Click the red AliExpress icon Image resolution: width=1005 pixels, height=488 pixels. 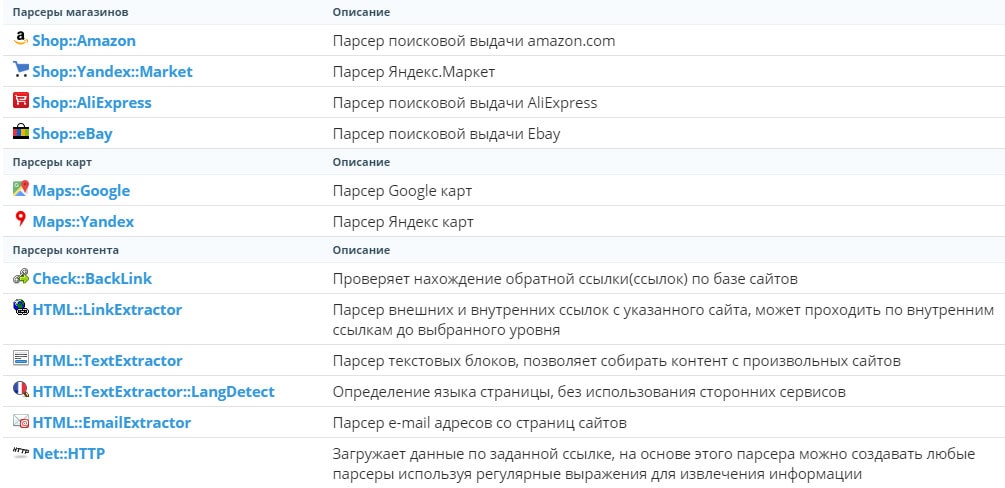[21, 100]
